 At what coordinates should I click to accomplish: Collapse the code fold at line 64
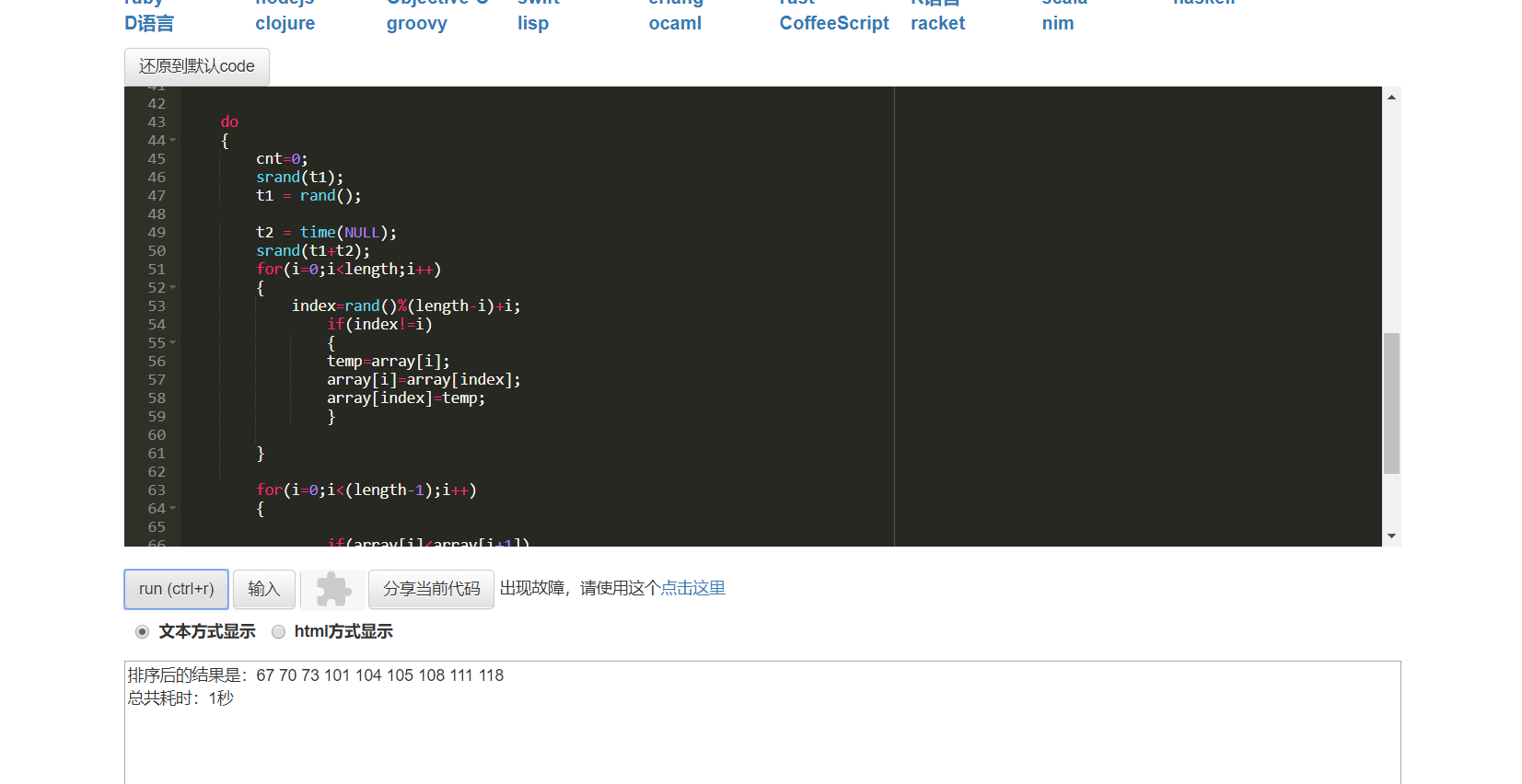tap(172, 509)
